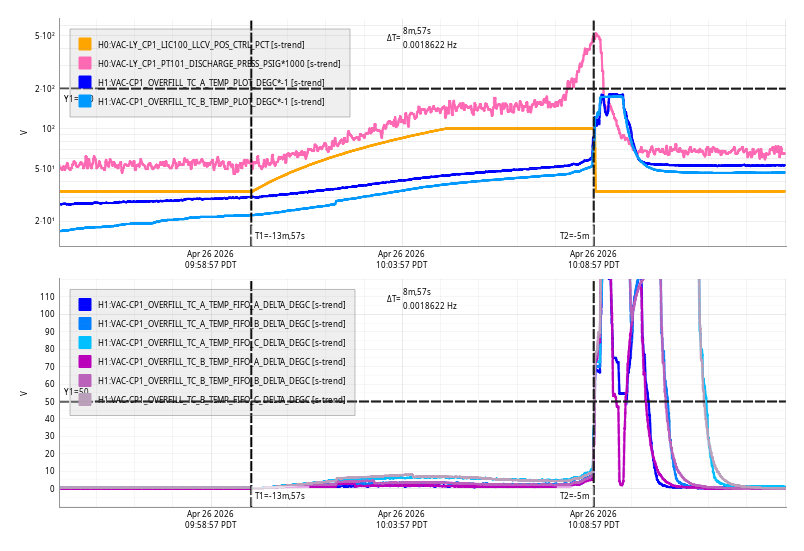Click the T1=-13m,57s cursor label in top plot
The image size is (804, 551).
280,236
